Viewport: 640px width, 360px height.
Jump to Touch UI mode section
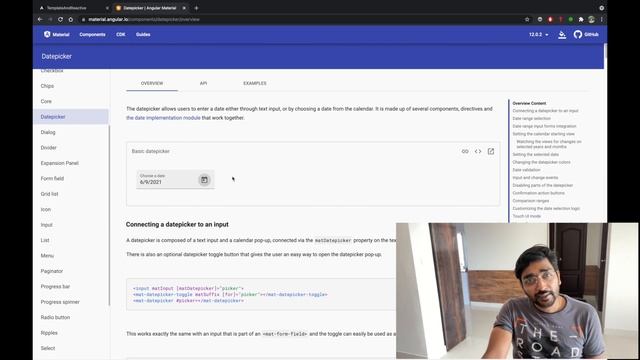click(527, 216)
